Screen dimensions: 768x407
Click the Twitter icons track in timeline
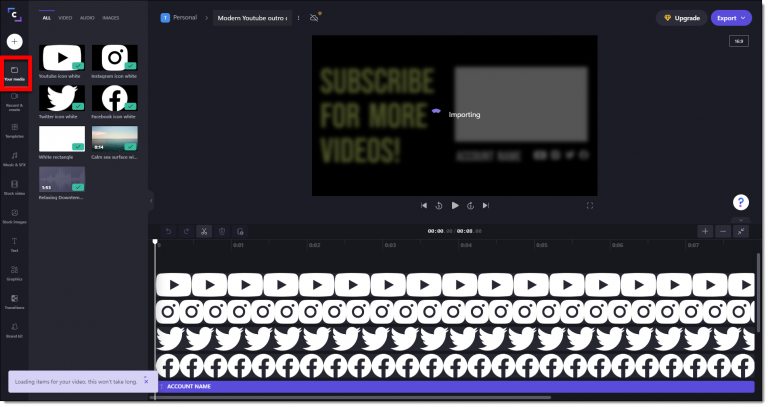[x=455, y=339]
